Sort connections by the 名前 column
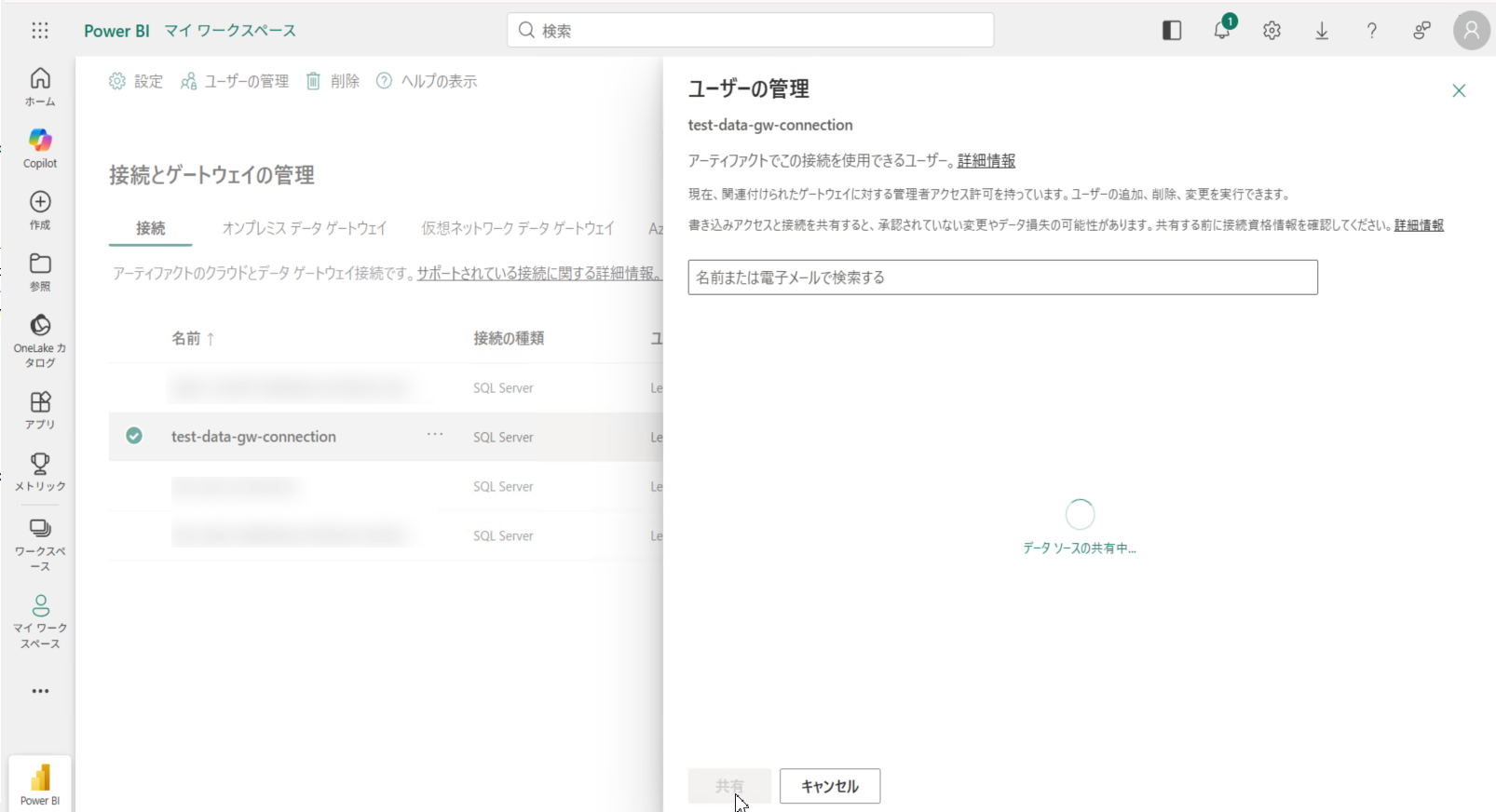Screen dimensions: 1496x812 [186, 338]
